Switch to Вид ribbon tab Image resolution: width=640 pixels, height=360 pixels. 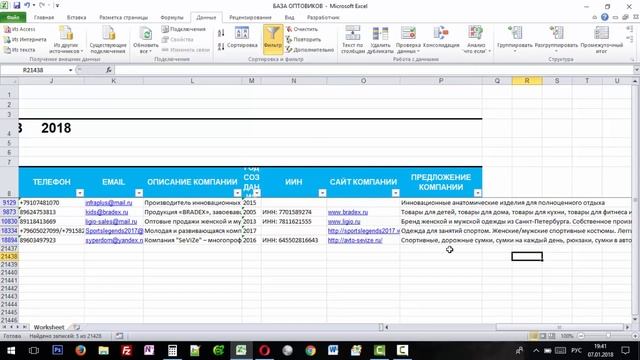[289, 18]
